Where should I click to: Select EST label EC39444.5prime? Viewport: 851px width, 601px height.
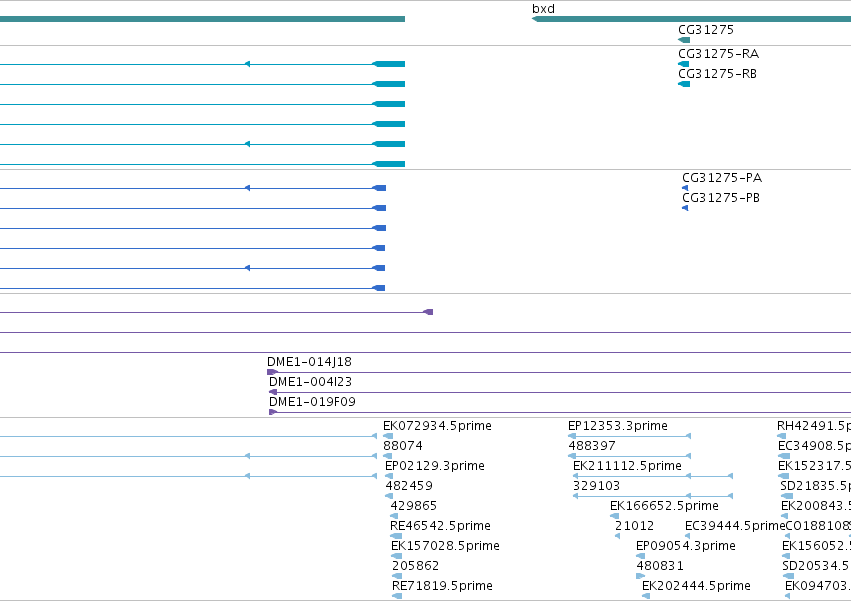coord(735,526)
